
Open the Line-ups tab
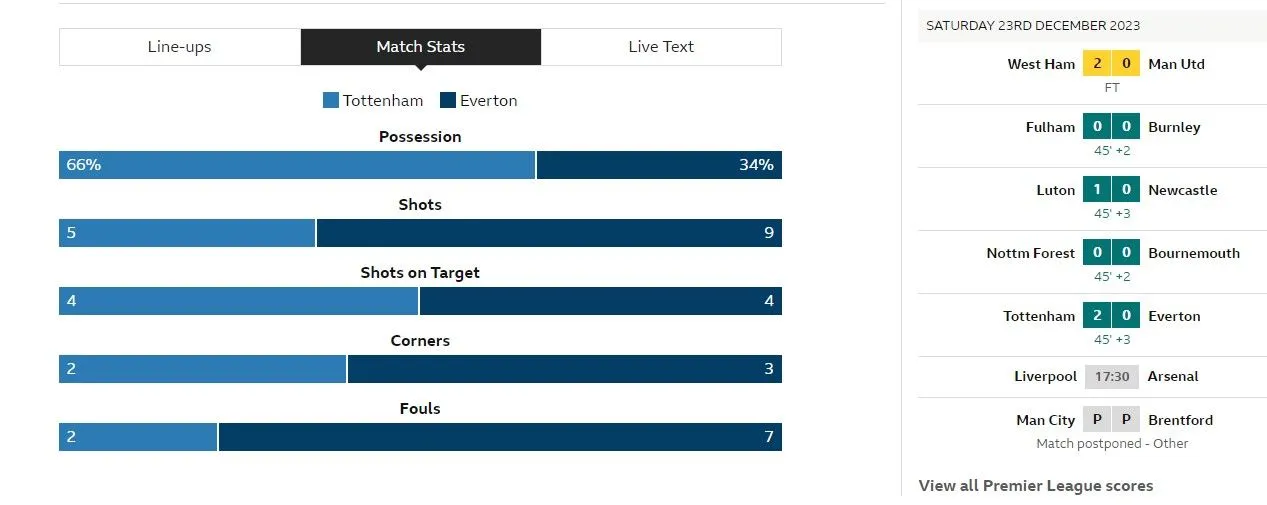point(180,47)
